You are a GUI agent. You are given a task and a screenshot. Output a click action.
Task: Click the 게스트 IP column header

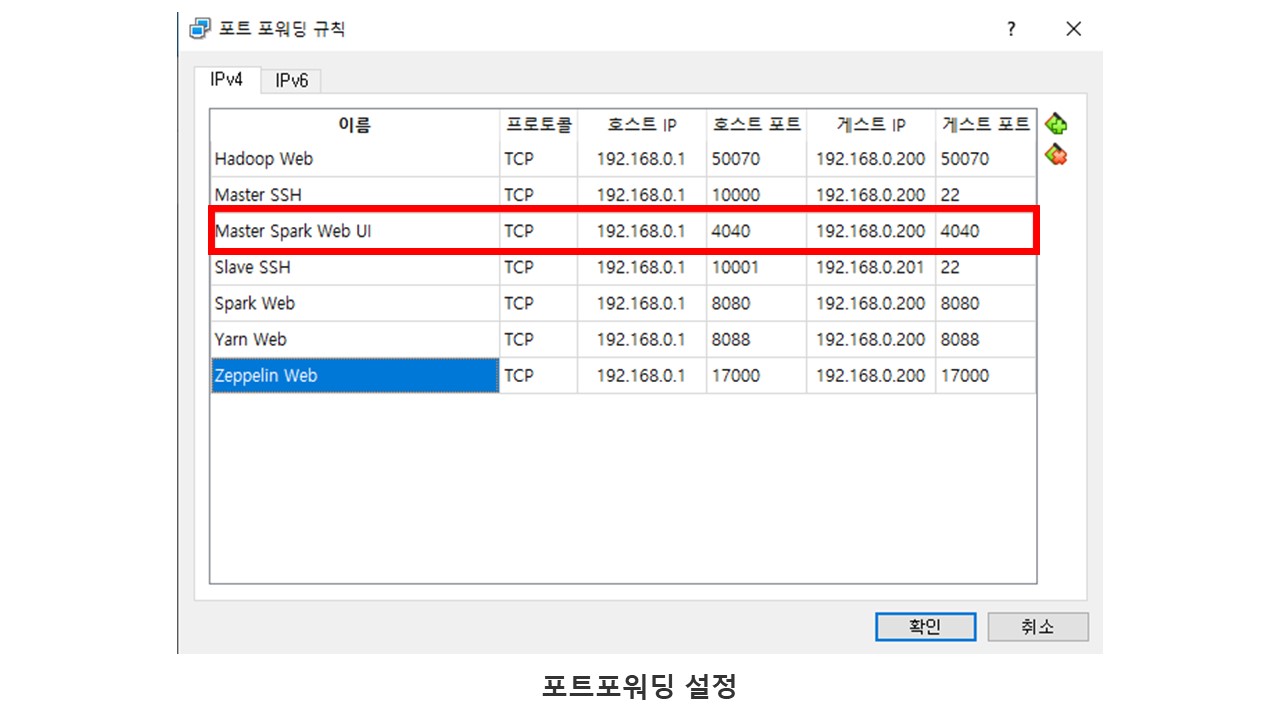point(871,125)
